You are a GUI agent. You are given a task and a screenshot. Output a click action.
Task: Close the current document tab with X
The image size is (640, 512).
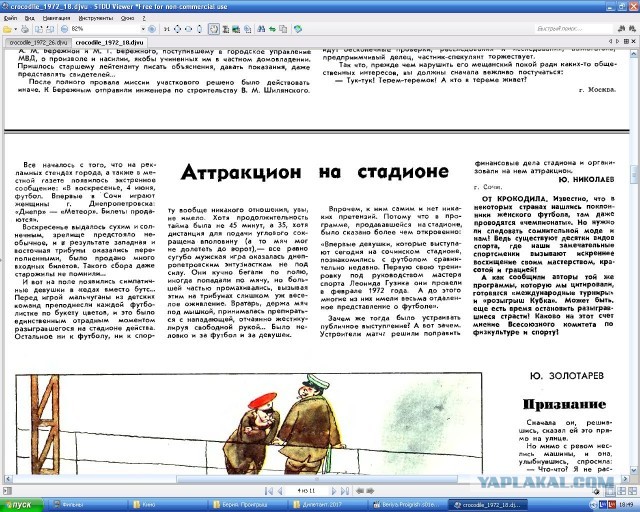634,42
